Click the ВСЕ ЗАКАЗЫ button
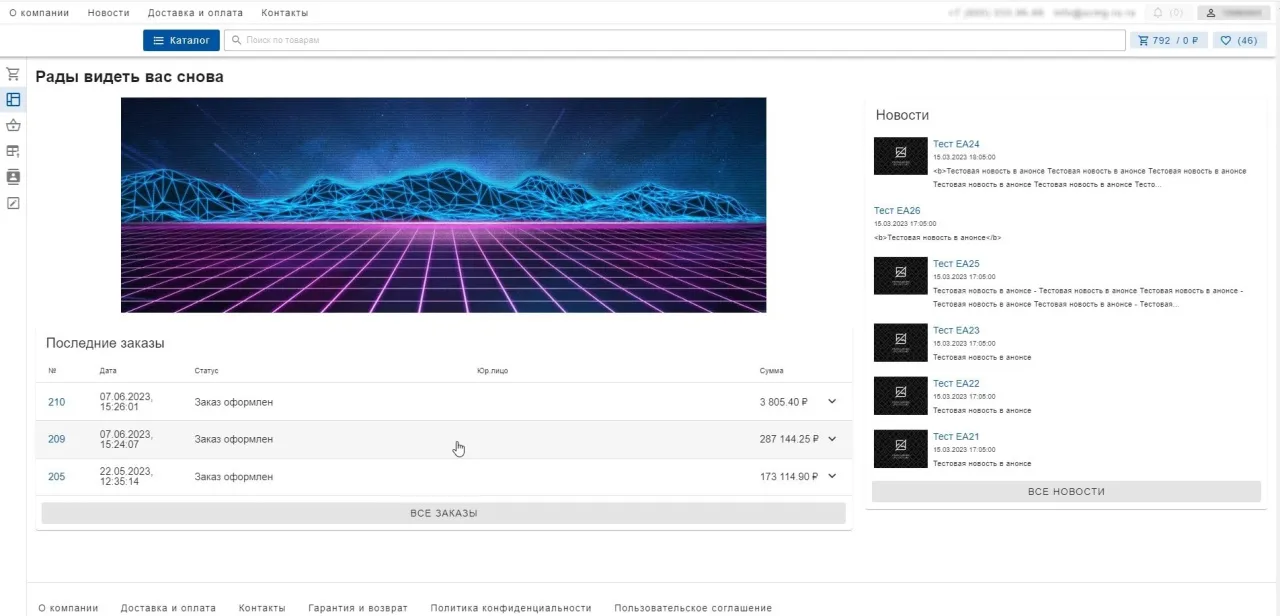1280x616 pixels. point(443,513)
